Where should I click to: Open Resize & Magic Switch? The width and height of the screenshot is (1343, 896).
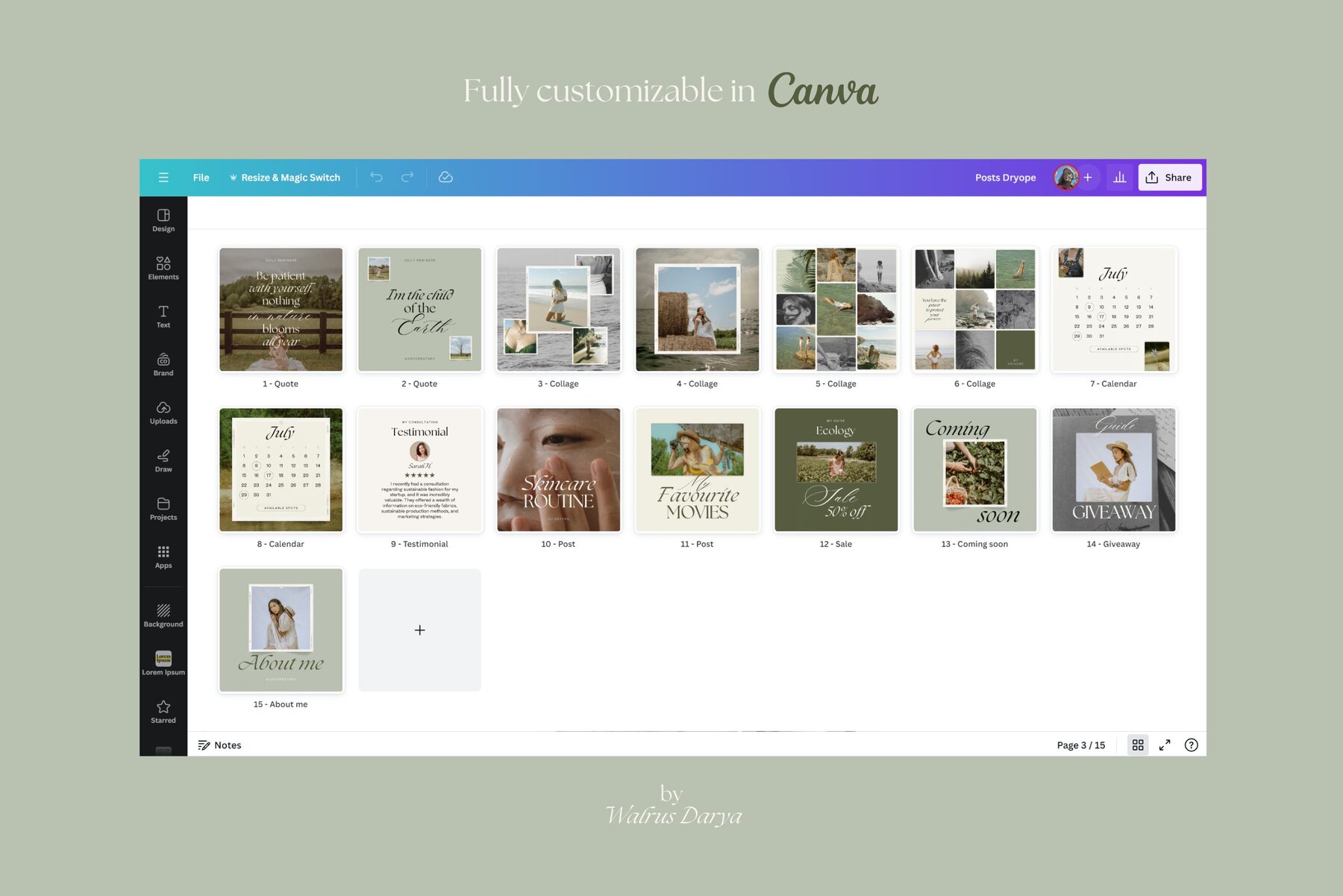tap(286, 177)
